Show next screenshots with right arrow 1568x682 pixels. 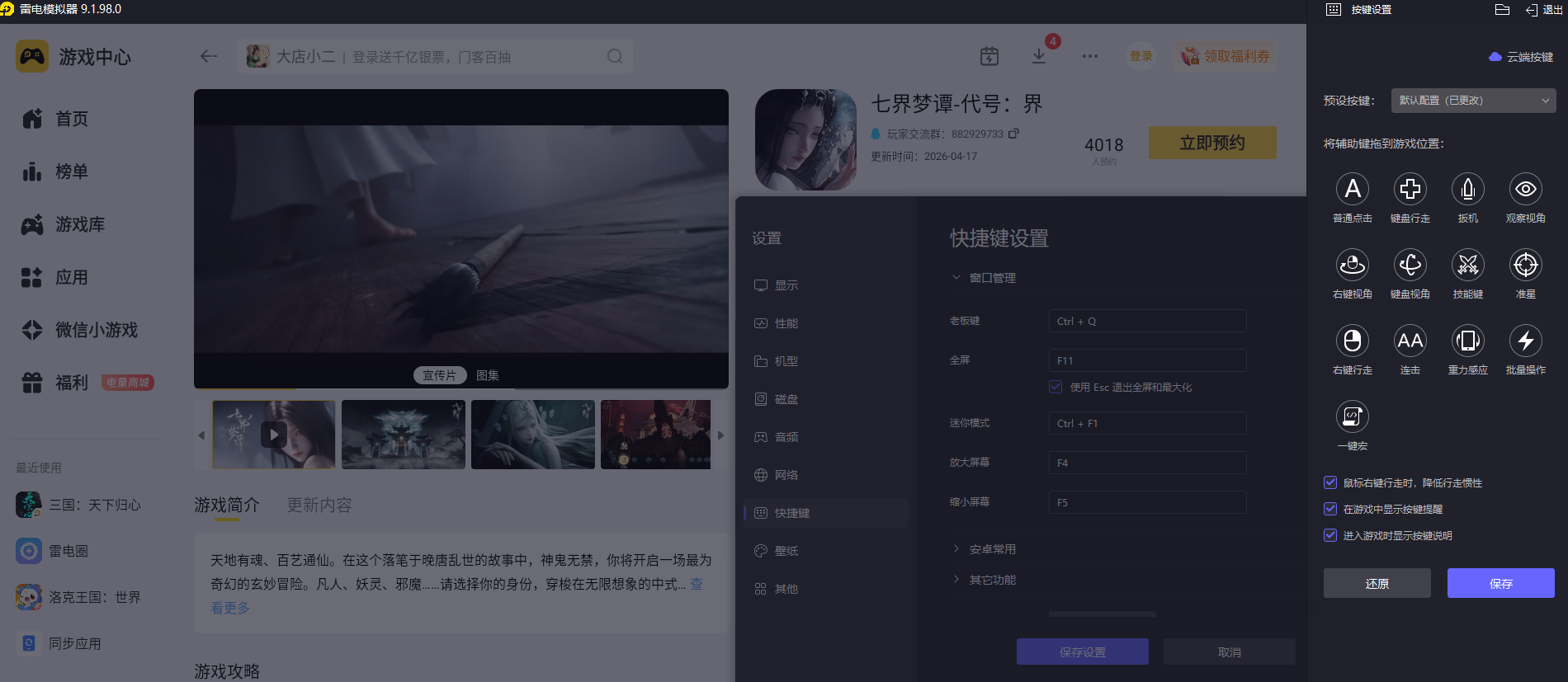click(x=720, y=435)
